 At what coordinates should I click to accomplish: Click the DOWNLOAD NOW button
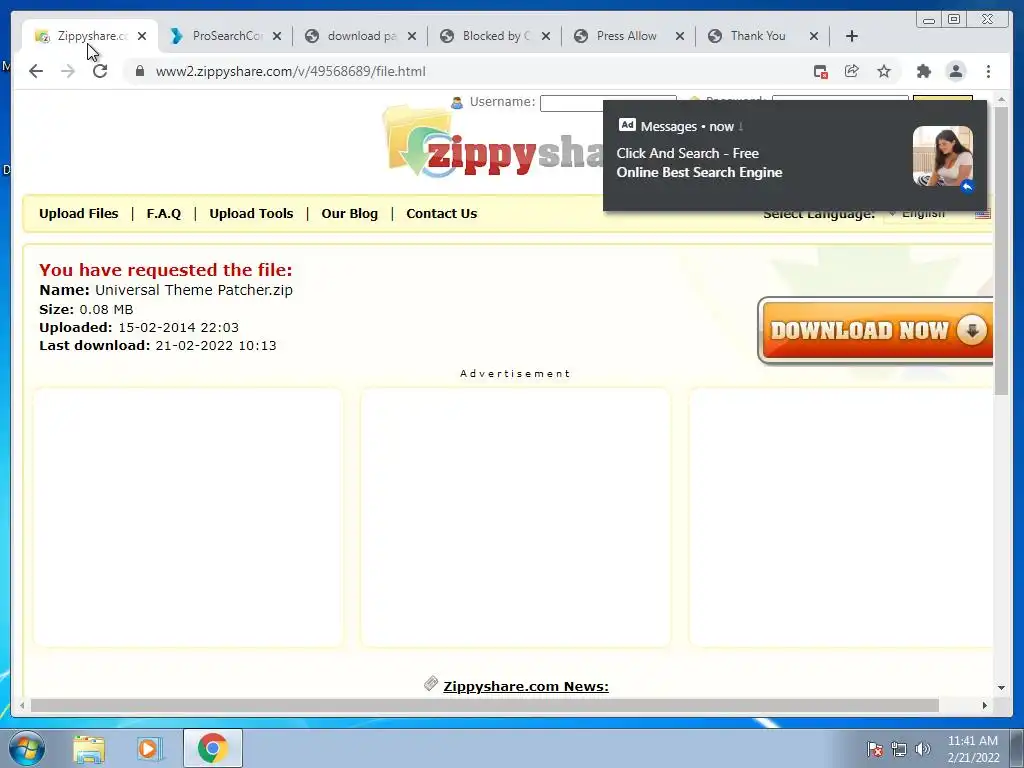coord(876,330)
